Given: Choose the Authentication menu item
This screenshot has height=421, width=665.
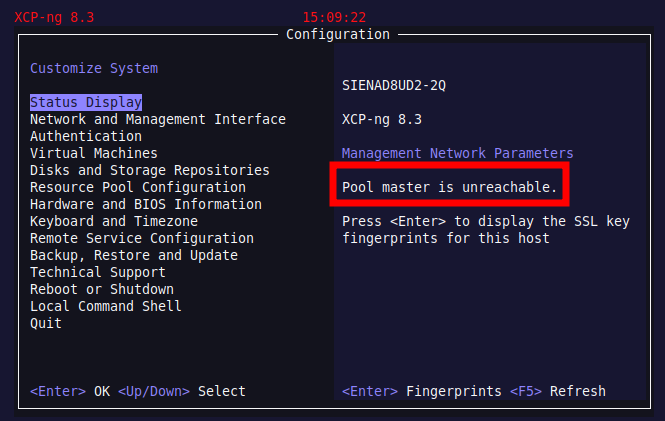Looking at the screenshot, I should click(86, 136).
